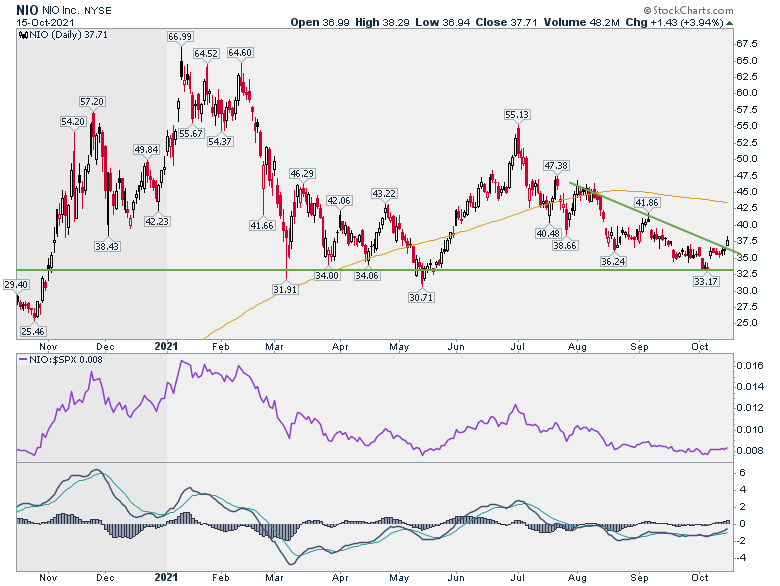Click the 42.06 price label
This screenshot has width=780, height=586.
click(339, 201)
